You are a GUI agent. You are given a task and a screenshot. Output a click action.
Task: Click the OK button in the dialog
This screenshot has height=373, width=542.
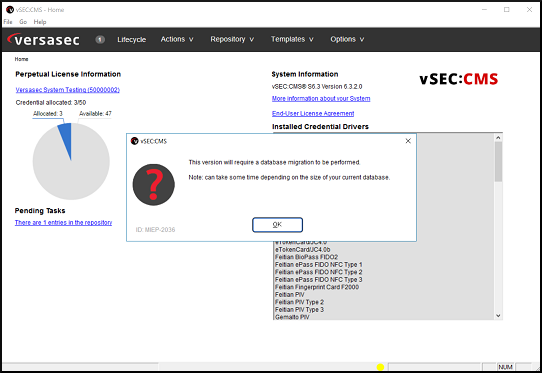point(277,225)
